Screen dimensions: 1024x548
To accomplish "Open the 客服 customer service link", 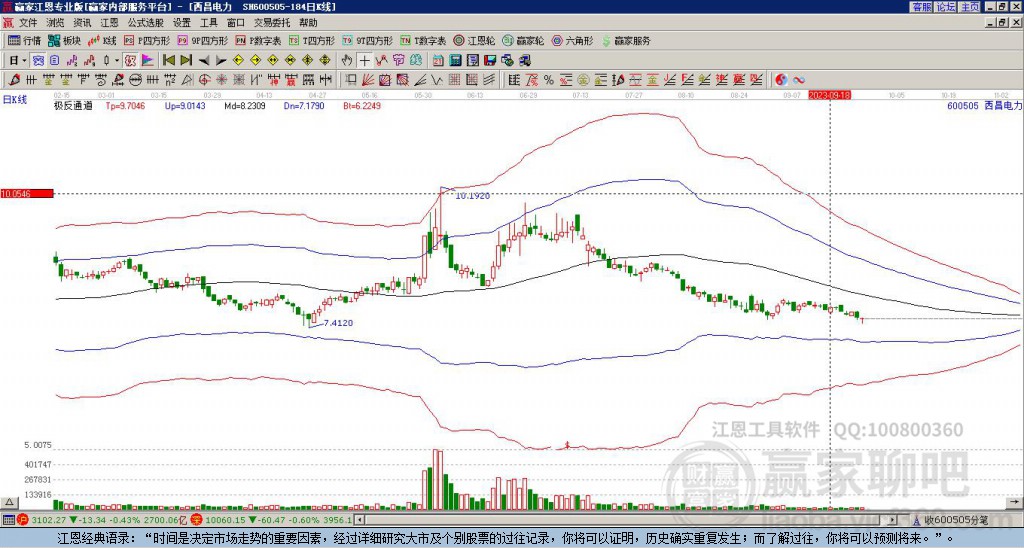I will pos(921,7).
